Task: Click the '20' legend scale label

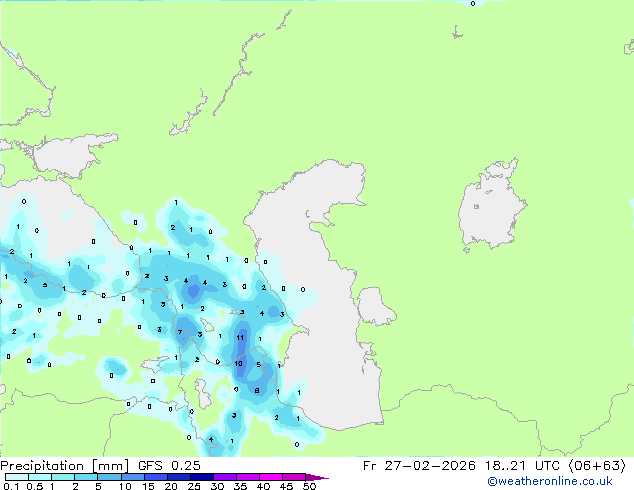Action: coord(171,486)
